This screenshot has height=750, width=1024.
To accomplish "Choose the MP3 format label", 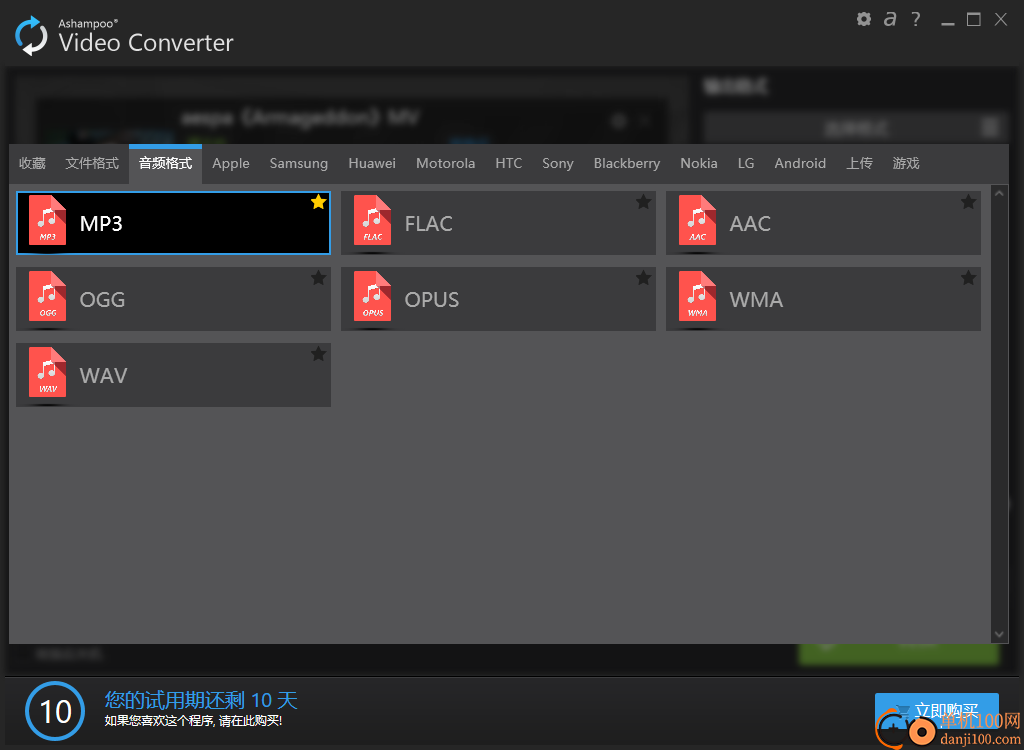I will 101,223.
